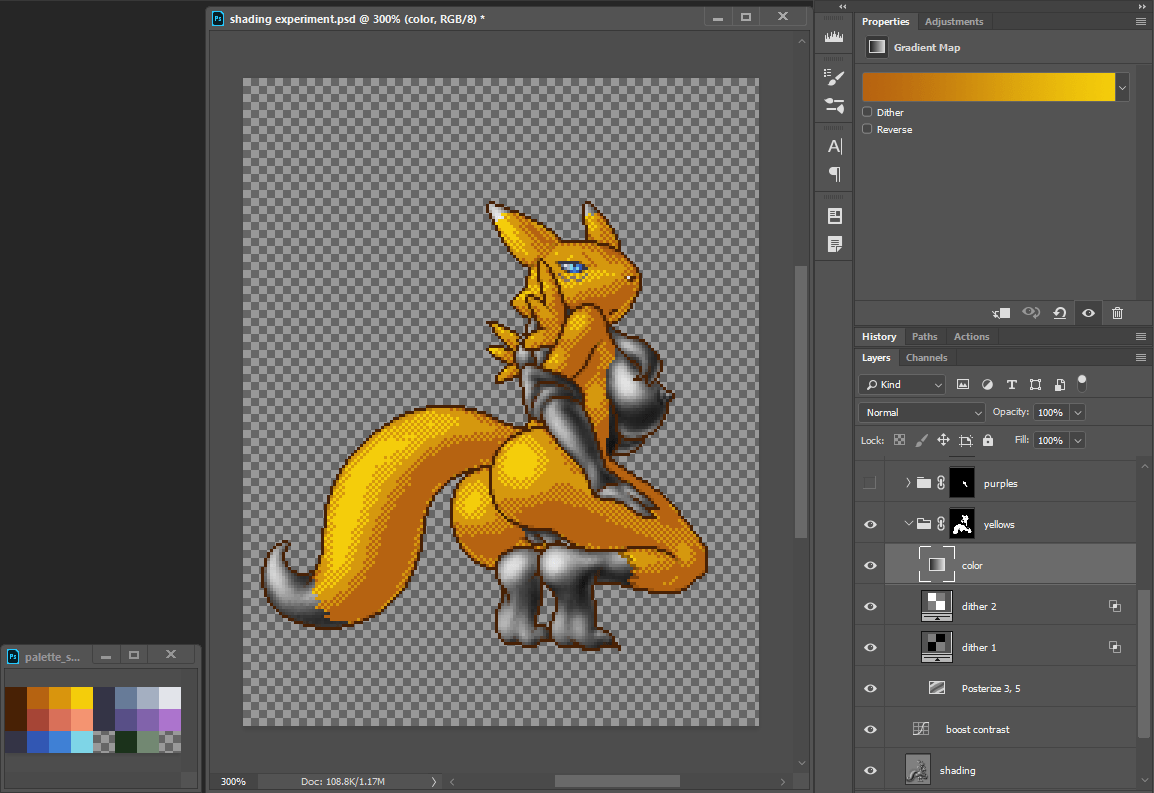
Task: Click the clip to layer icon
Action: (x=1002, y=313)
